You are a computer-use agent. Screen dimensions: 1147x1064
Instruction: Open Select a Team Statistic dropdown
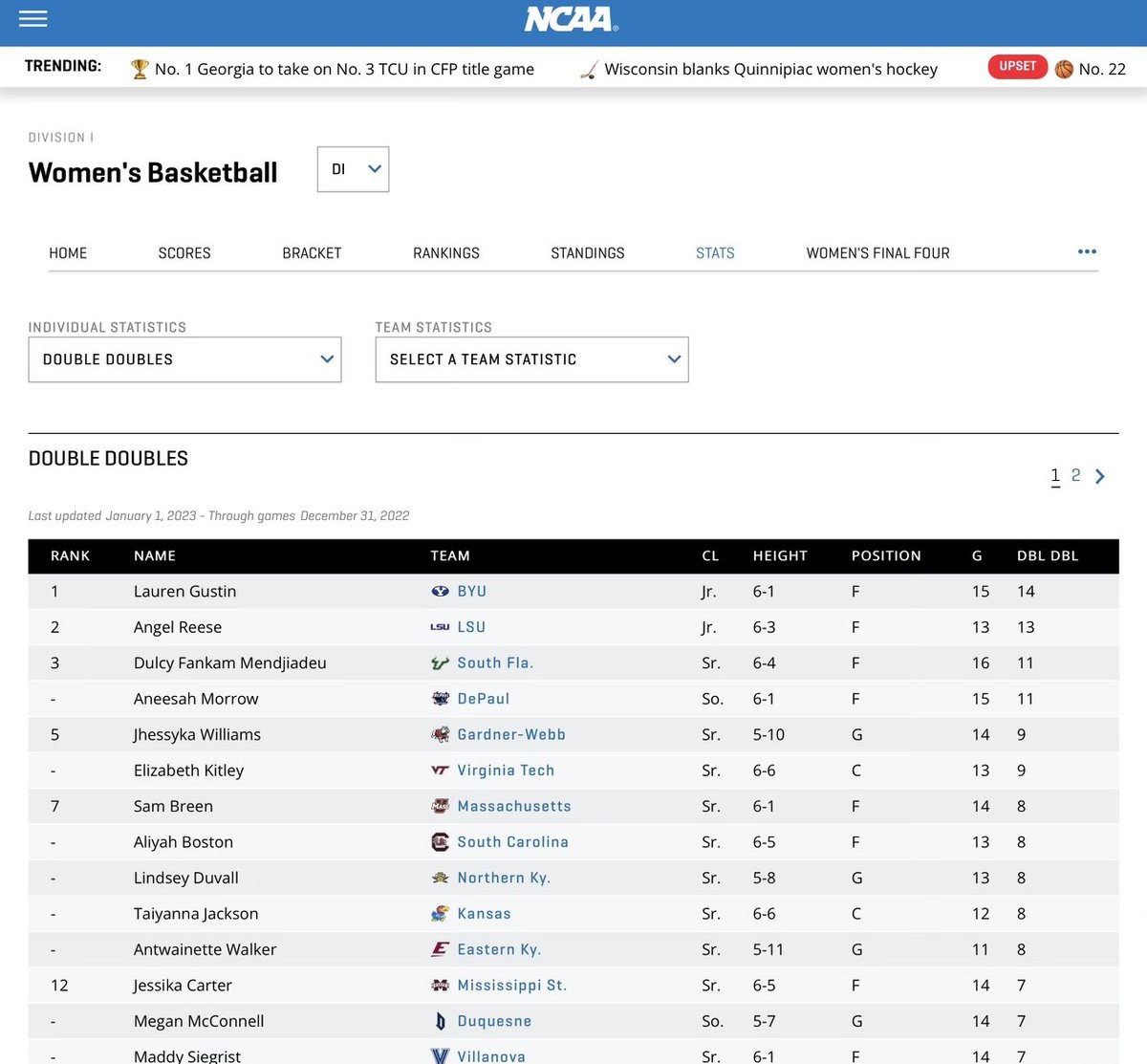click(x=531, y=359)
